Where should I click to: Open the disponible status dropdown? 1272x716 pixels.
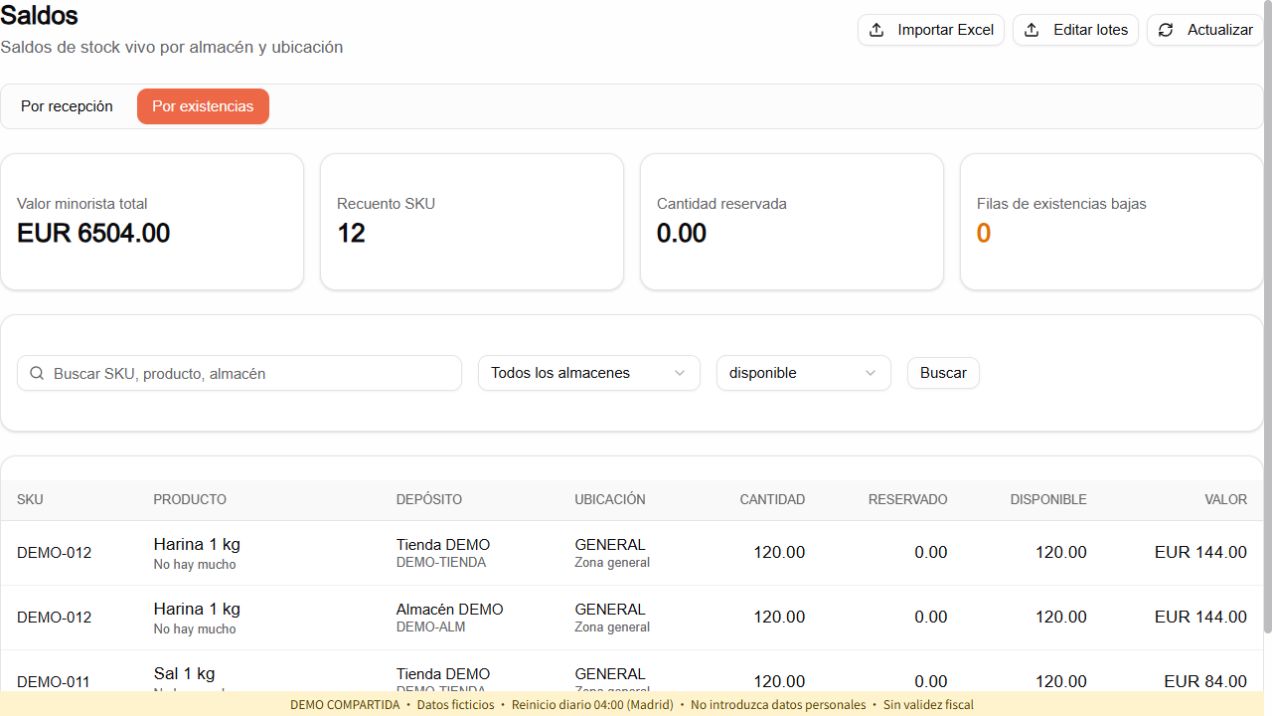click(803, 373)
